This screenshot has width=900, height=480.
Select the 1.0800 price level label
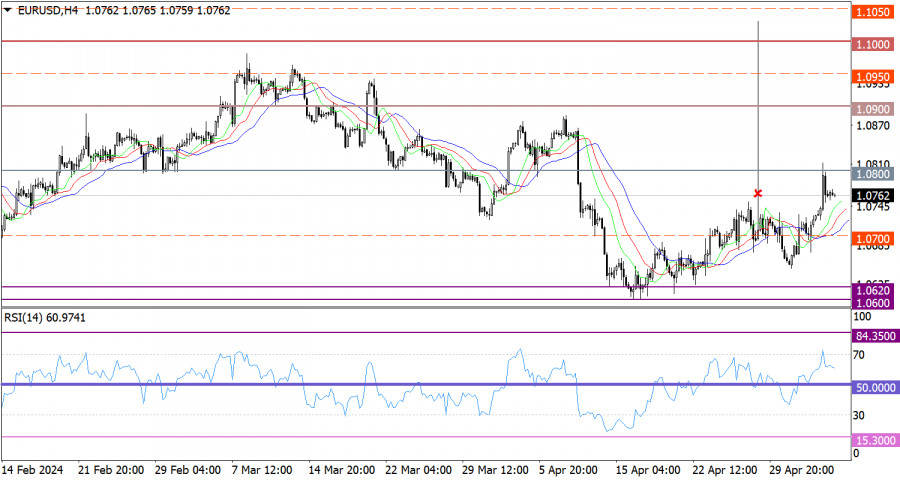pos(872,174)
